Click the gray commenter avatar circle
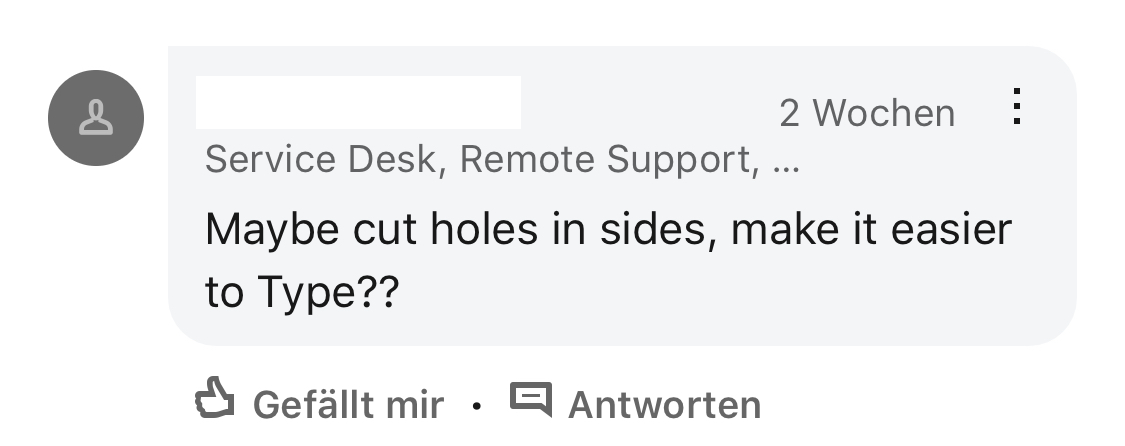Image resolution: width=1125 pixels, height=446 pixels. coord(96,119)
